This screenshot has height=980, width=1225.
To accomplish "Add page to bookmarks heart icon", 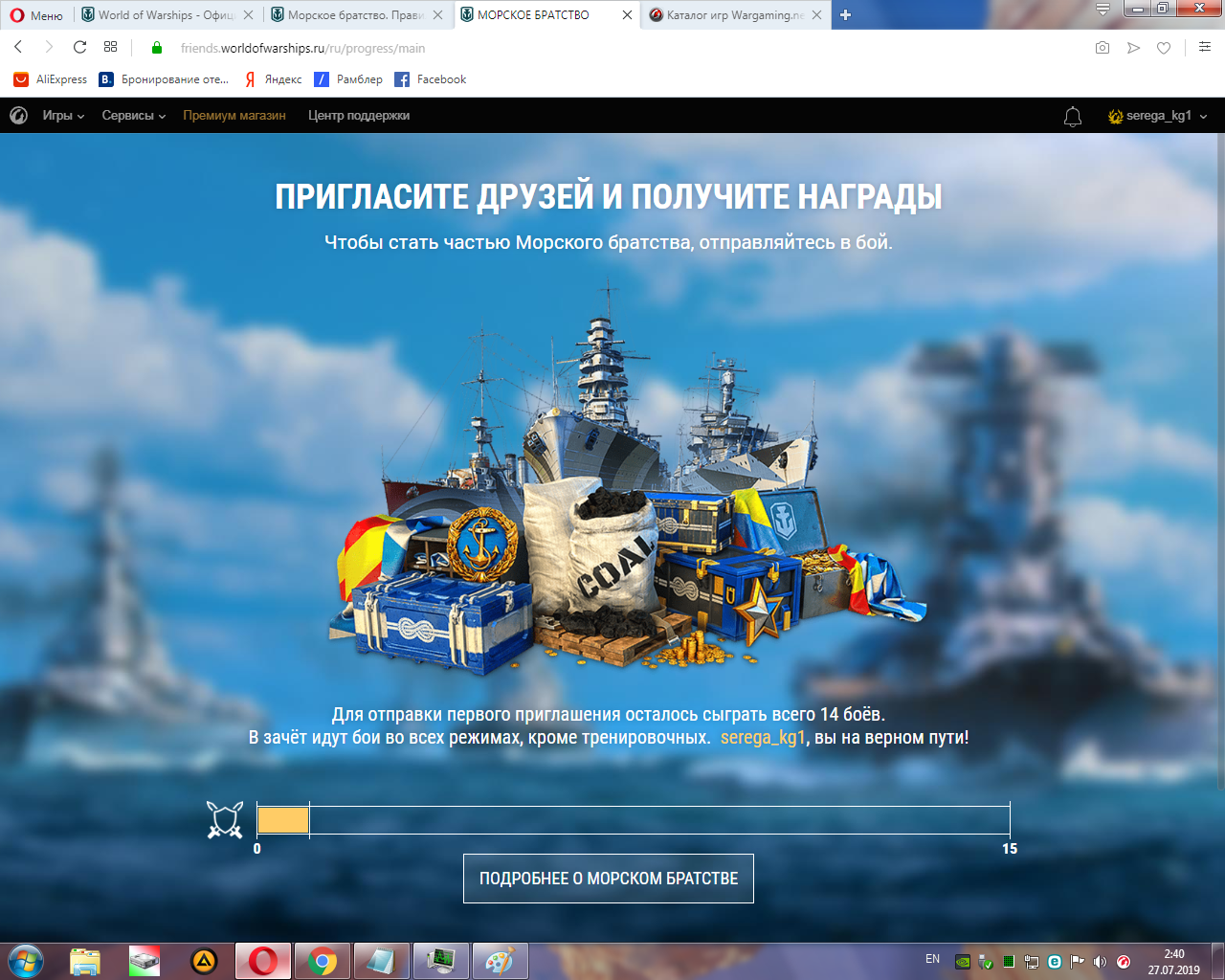I will click(1164, 48).
